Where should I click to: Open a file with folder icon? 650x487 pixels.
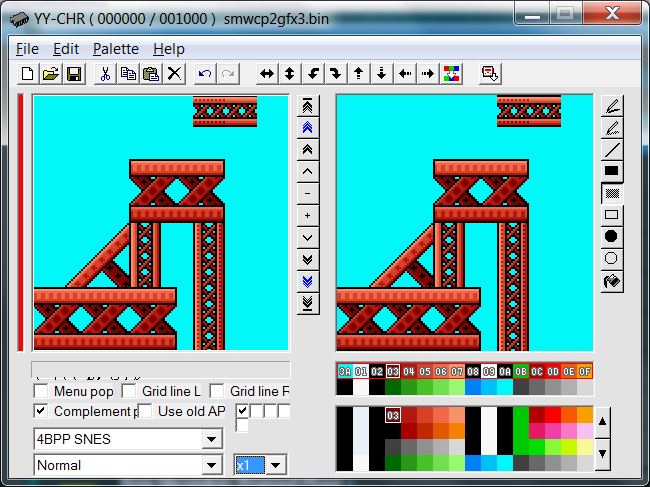[51, 74]
